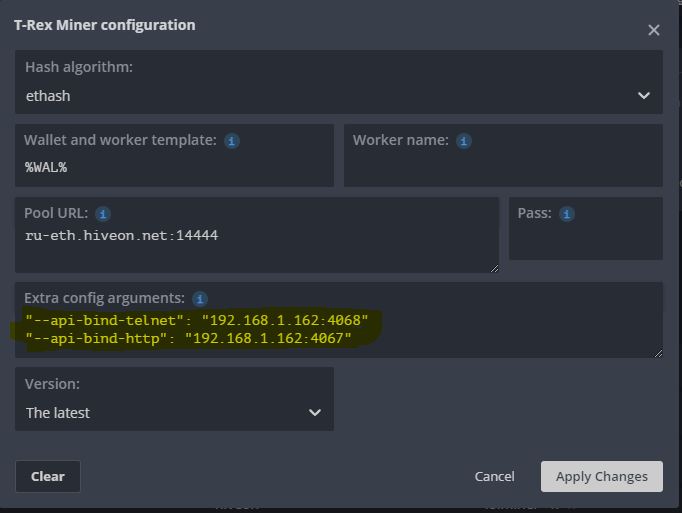Focus the Extra config arguments text area

[x=339, y=320]
